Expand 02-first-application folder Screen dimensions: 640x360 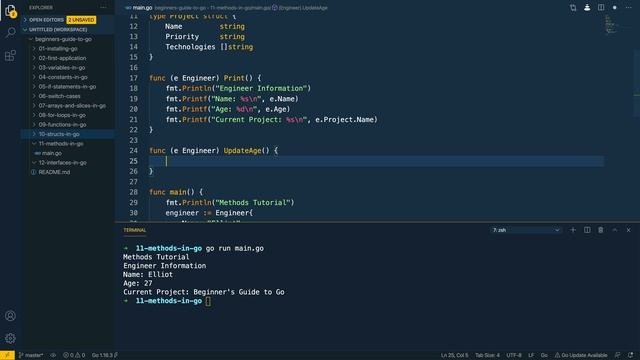[x=68, y=58]
